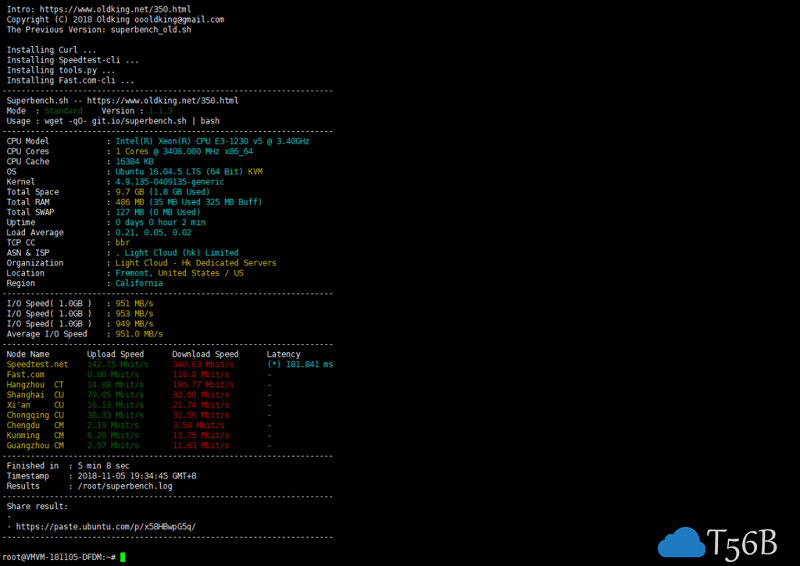Click the I/O Speed value 949 MB/s

coord(134,324)
